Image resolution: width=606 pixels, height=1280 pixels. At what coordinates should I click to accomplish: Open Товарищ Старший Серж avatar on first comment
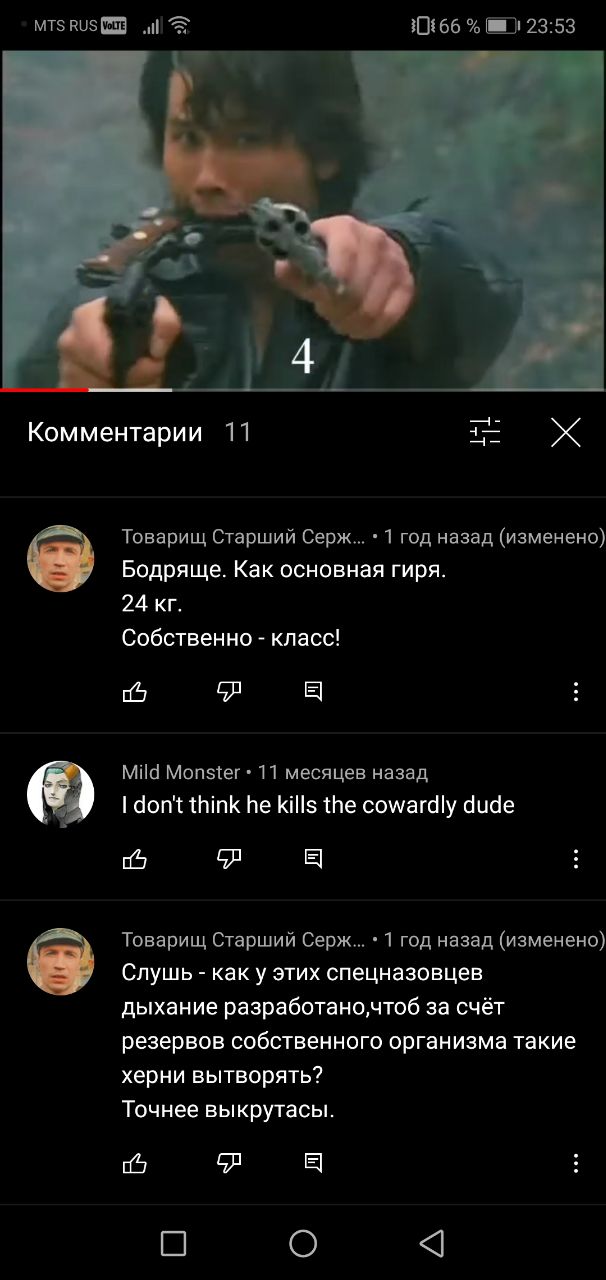point(60,559)
